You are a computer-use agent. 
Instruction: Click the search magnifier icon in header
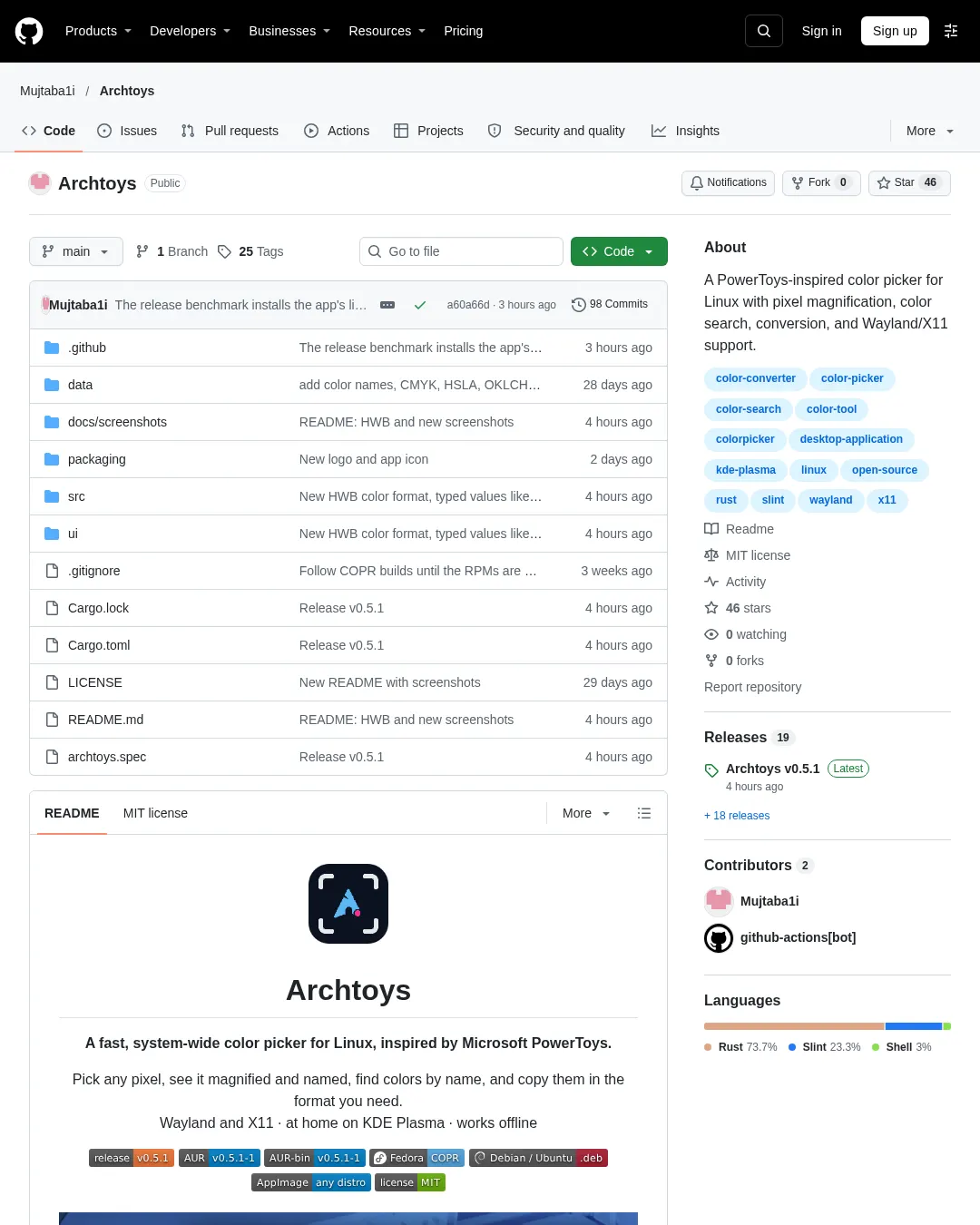tap(764, 31)
